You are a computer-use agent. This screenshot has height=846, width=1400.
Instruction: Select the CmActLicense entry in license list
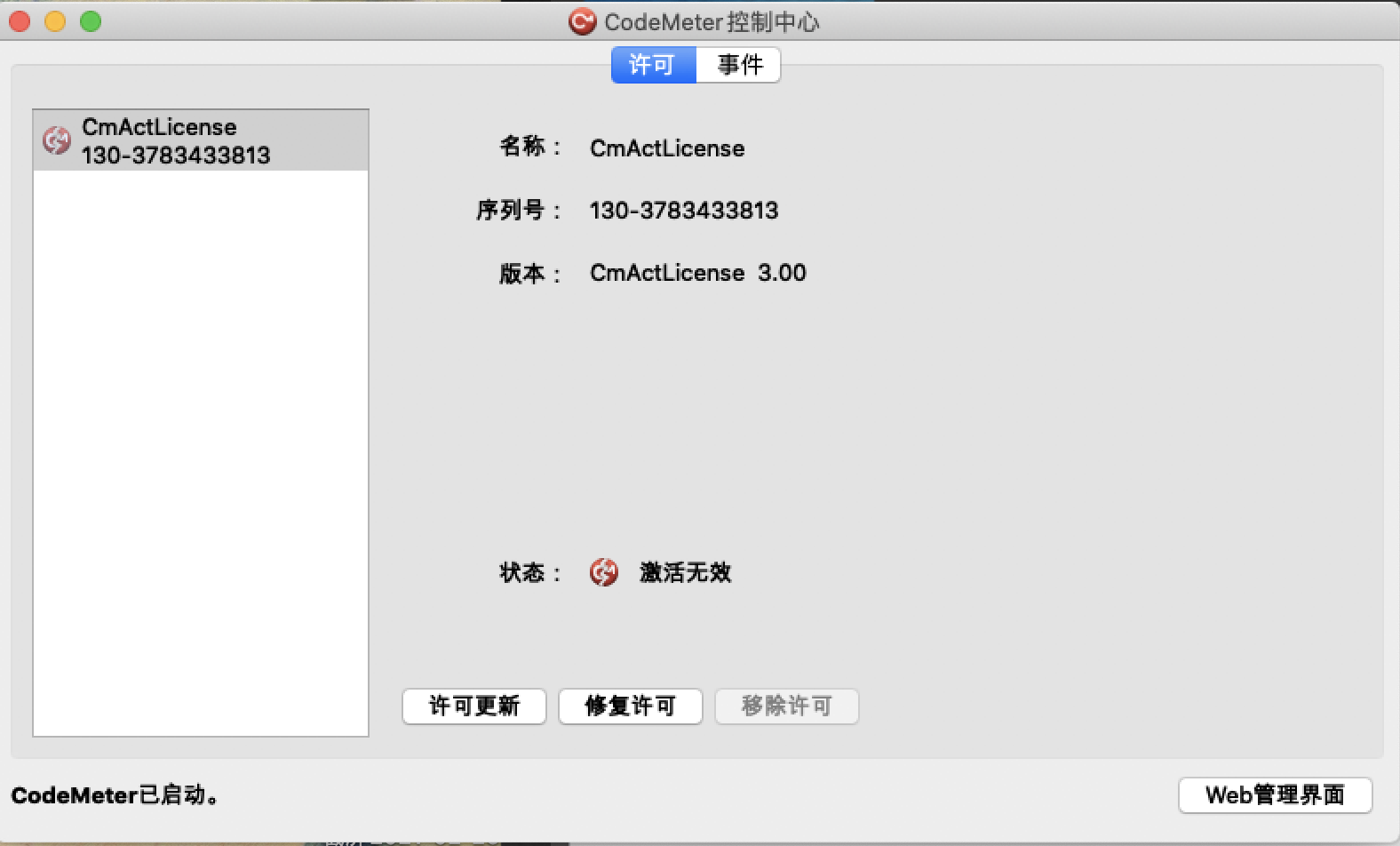pyautogui.click(x=201, y=140)
